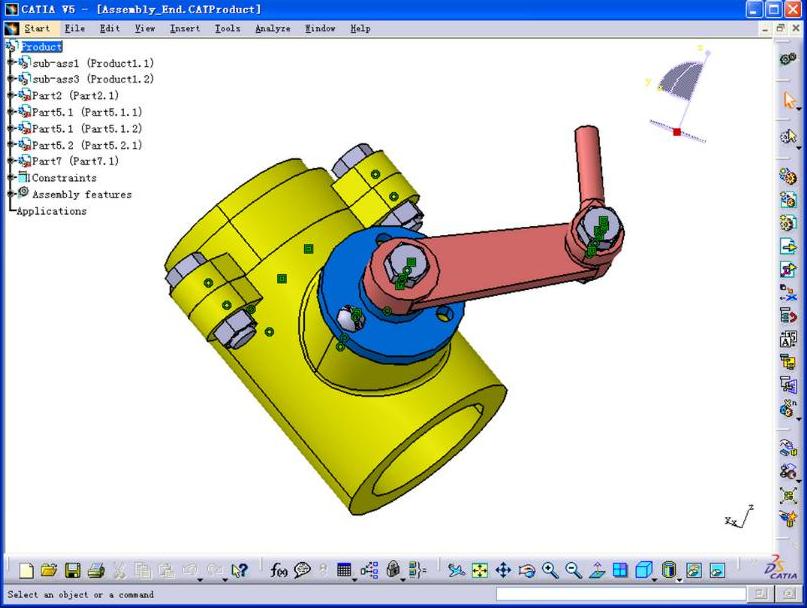Click the Assembly Design gears workbench icon
The width and height of the screenshot is (807, 608).
[788, 59]
